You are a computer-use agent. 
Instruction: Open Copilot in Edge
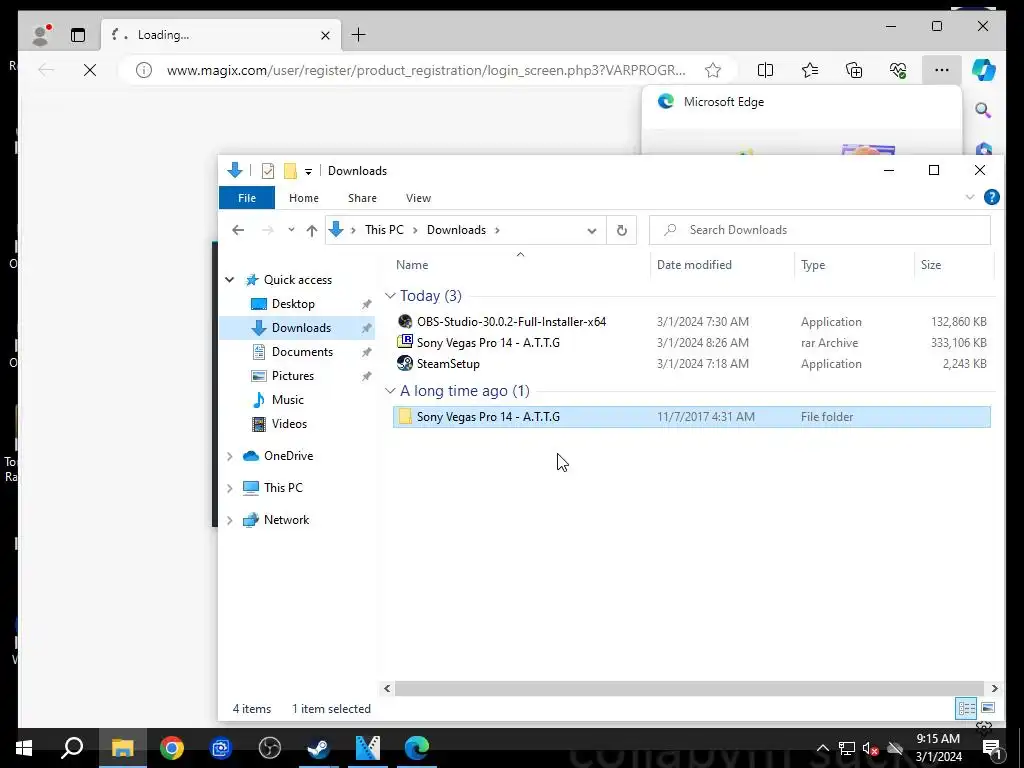984,70
